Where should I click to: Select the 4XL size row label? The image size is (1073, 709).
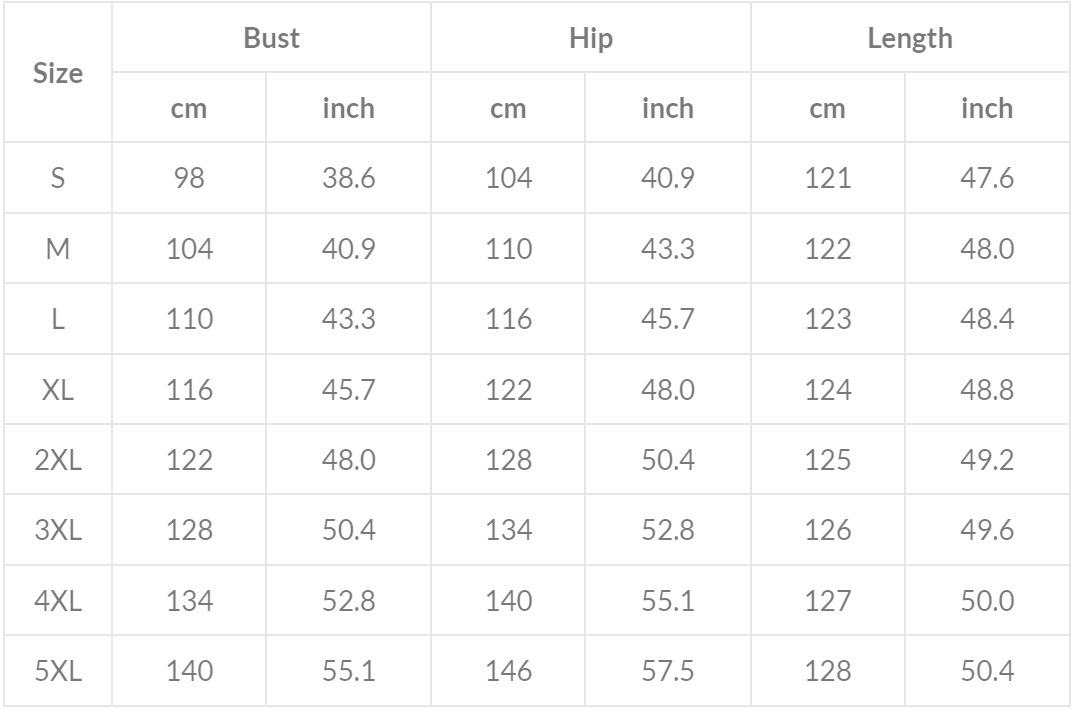58,600
